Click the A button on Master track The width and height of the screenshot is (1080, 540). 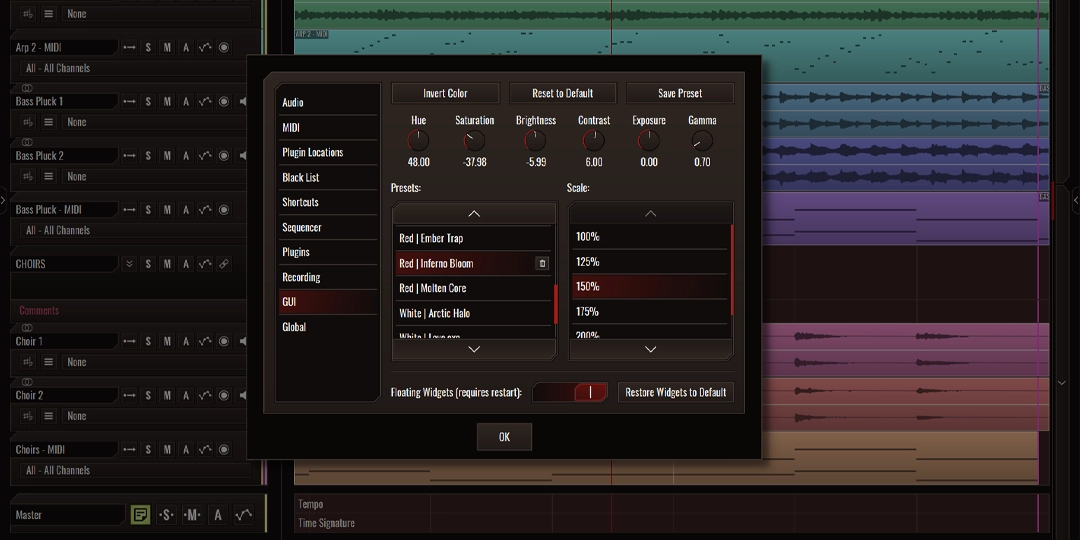point(218,515)
